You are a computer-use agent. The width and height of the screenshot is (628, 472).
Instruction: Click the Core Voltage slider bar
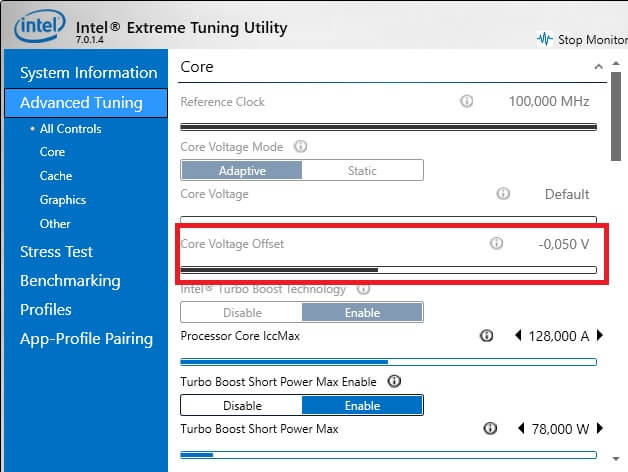tap(388, 219)
